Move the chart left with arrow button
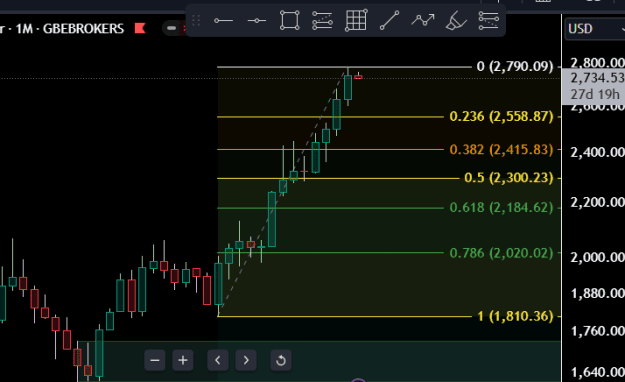The width and height of the screenshot is (625, 382). 218,360
